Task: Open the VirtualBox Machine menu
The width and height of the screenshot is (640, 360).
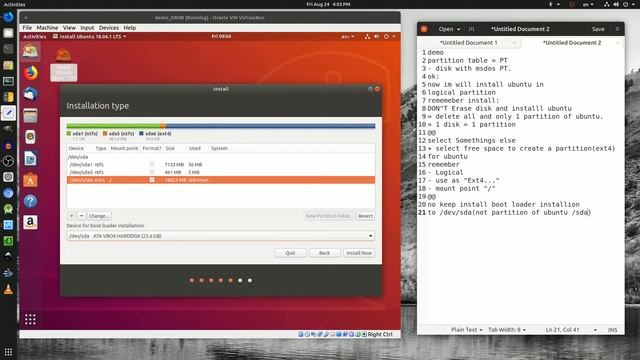Action: pyautogui.click(x=47, y=28)
